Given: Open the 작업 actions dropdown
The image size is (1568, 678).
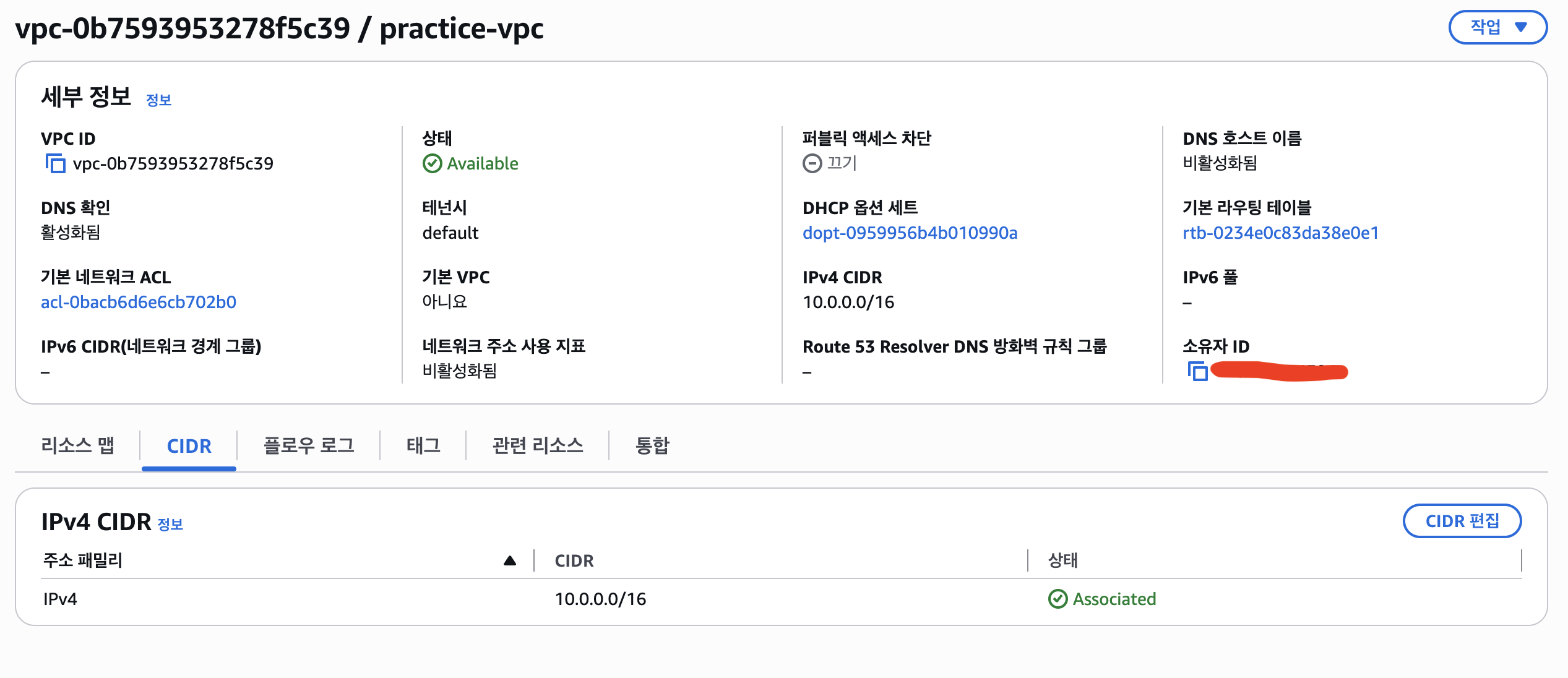Looking at the screenshot, I should [1497, 27].
